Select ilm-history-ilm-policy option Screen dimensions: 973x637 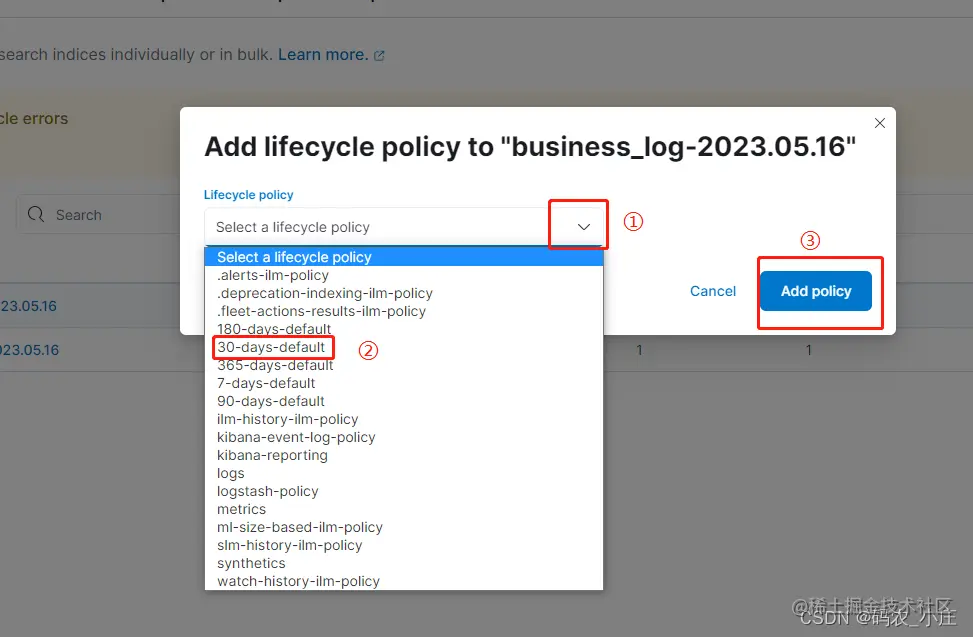[x=404, y=419]
